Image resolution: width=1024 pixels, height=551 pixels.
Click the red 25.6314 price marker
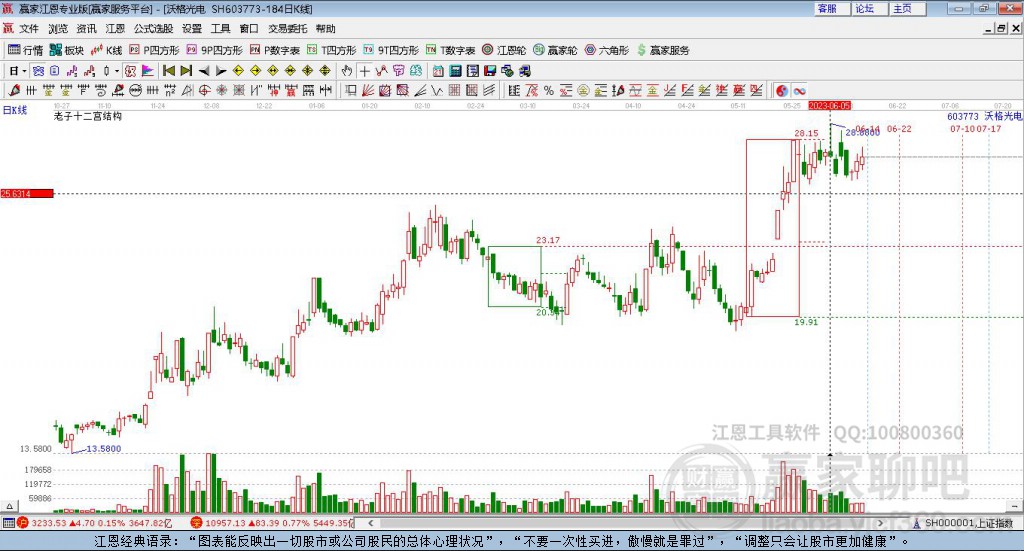(27, 193)
